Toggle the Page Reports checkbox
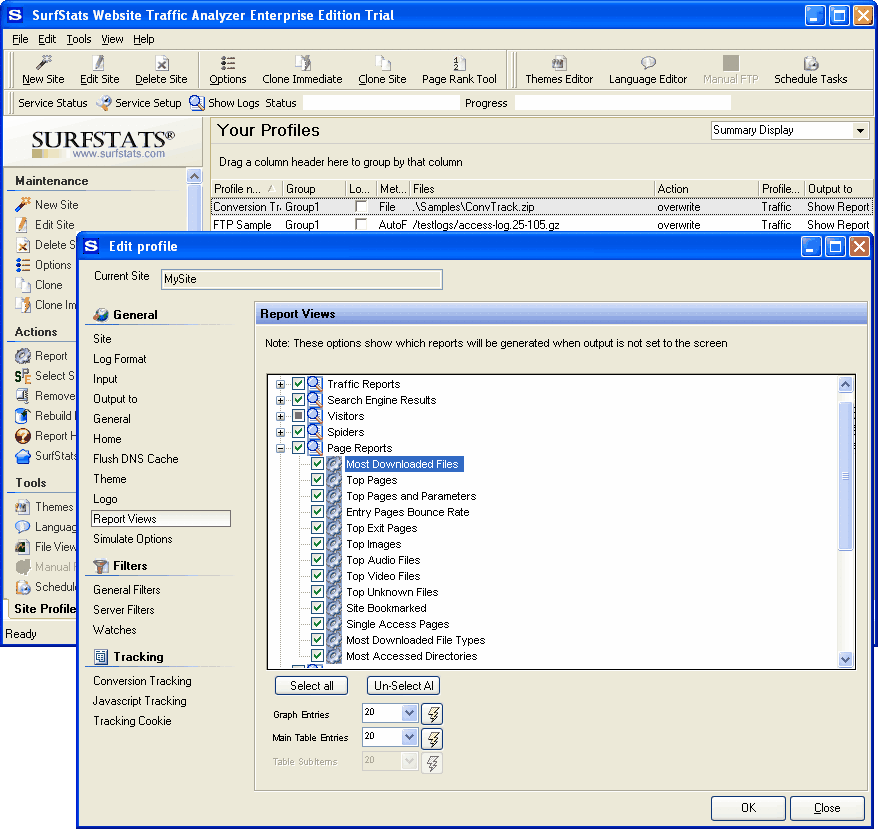Image resolution: width=878 pixels, height=834 pixels. 298,448
